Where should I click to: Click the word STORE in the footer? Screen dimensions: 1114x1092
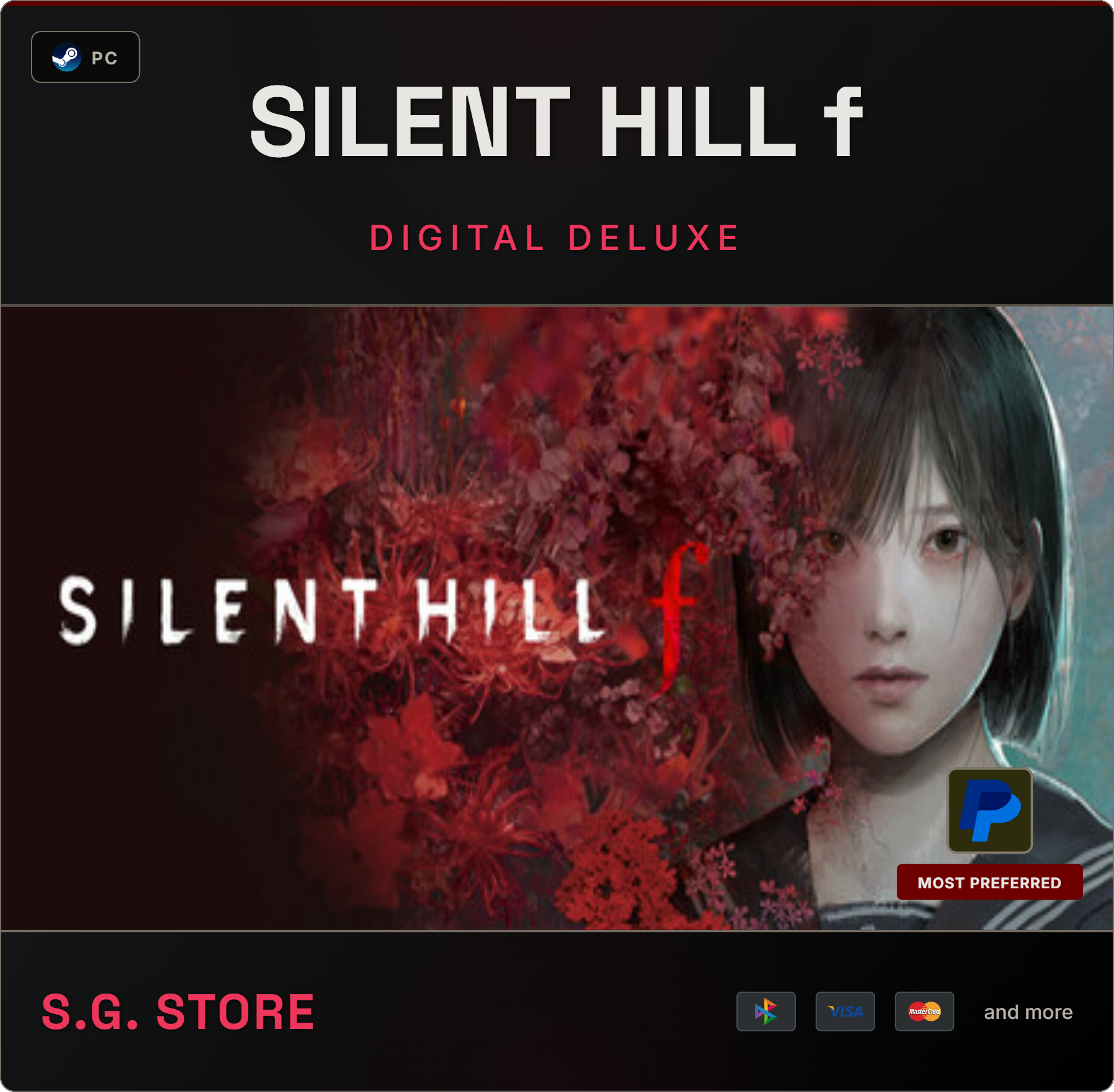point(236,1013)
